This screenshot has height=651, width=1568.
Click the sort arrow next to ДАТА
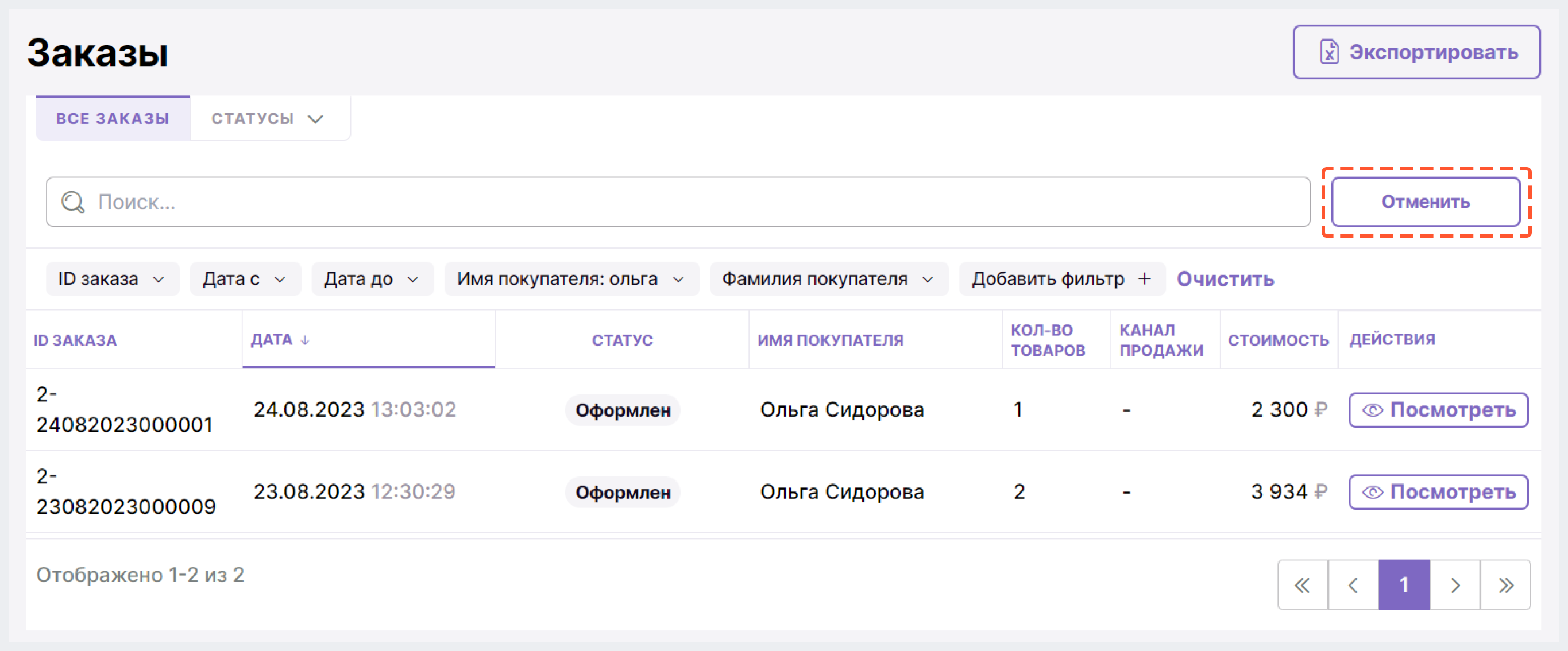click(x=305, y=339)
